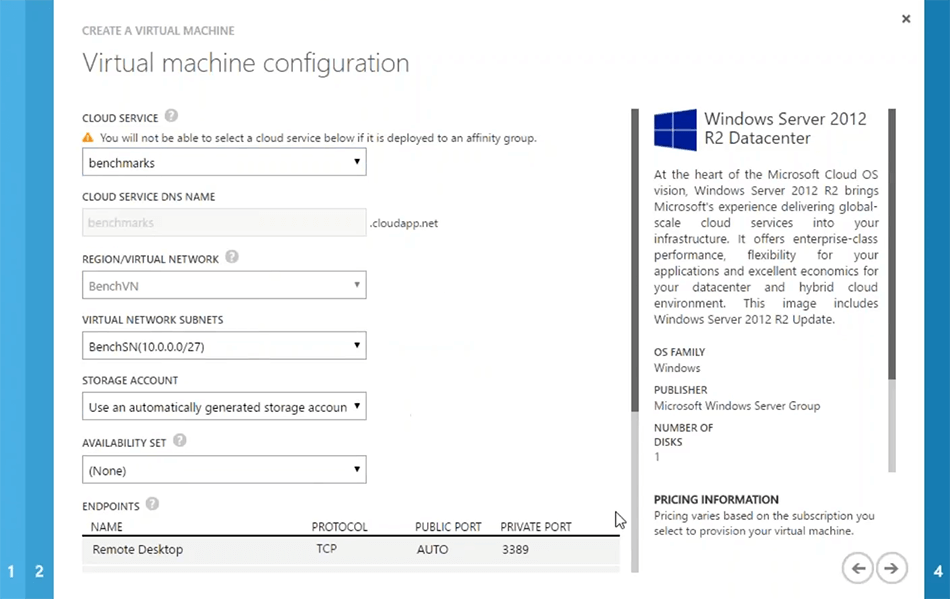The height and width of the screenshot is (599, 950).
Task: Select the Remote Desktop endpoint name
Action: (x=138, y=549)
